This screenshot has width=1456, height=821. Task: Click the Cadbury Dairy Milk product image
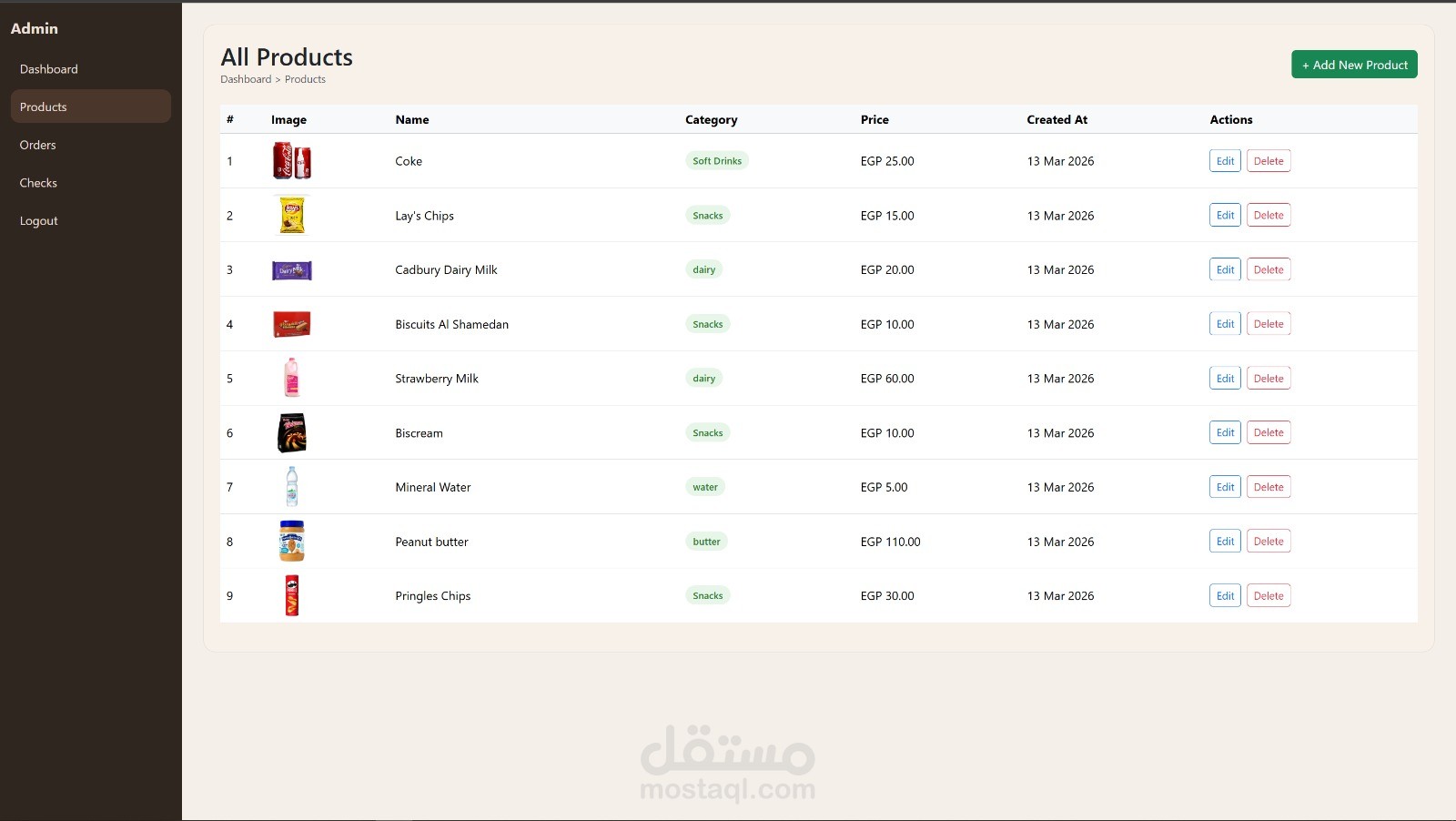[291, 269]
